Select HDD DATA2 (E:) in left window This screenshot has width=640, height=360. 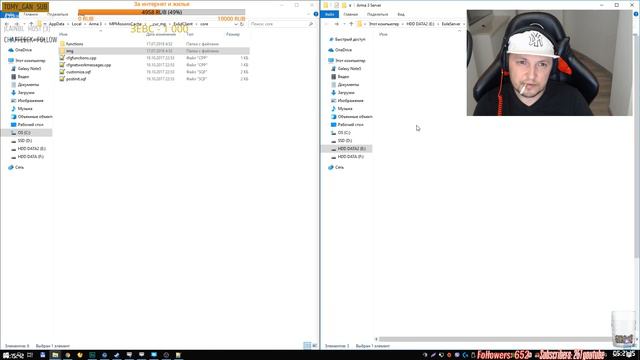[x=31, y=149]
